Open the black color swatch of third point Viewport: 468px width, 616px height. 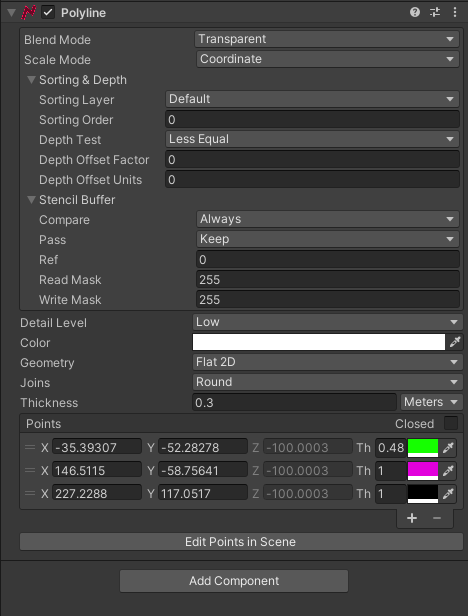click(423, 494)
